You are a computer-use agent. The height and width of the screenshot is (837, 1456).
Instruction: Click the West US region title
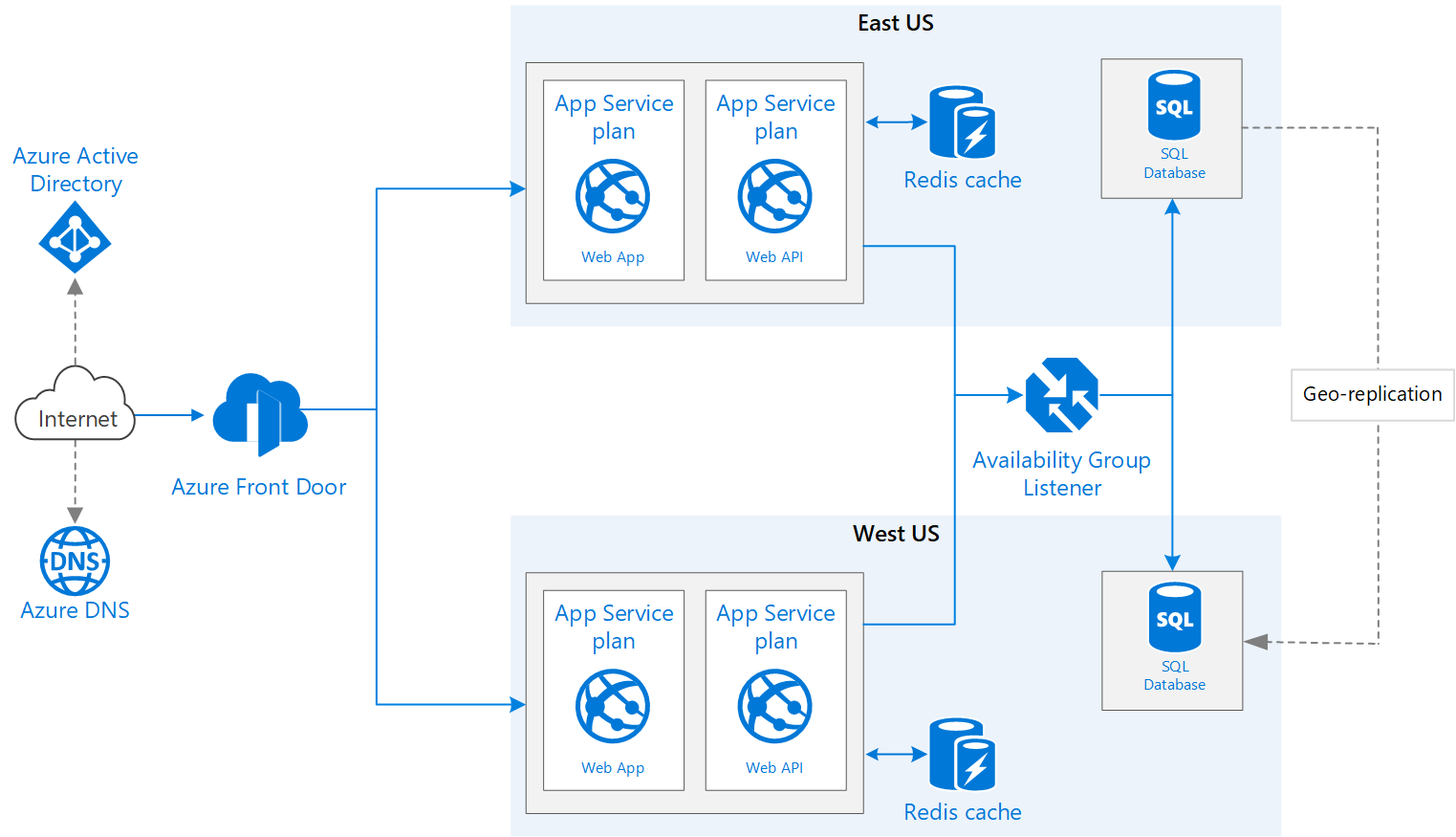896,534
